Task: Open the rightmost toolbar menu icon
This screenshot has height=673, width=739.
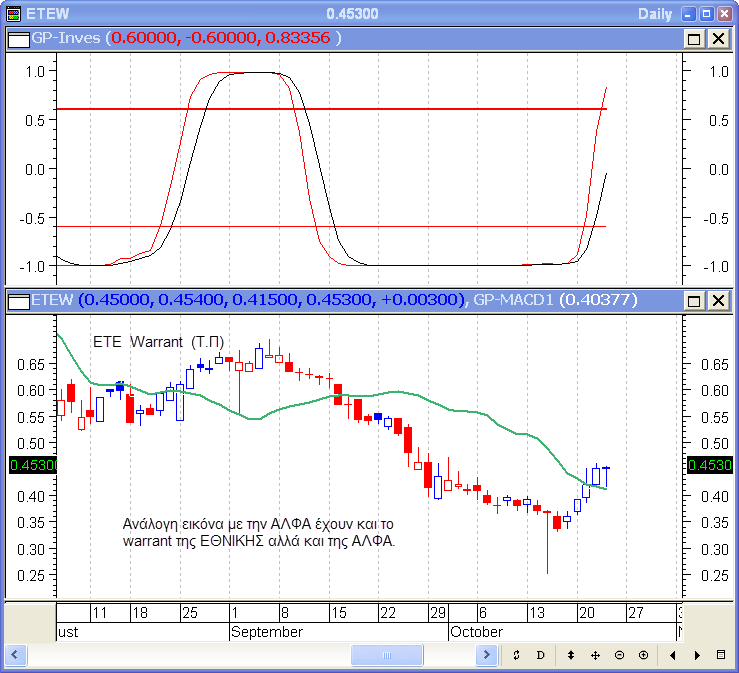Action: tap(721, 655)
